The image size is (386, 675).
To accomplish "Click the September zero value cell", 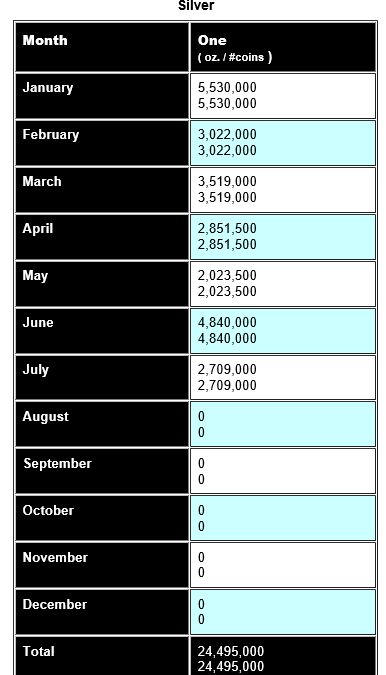I will point(283,471).
